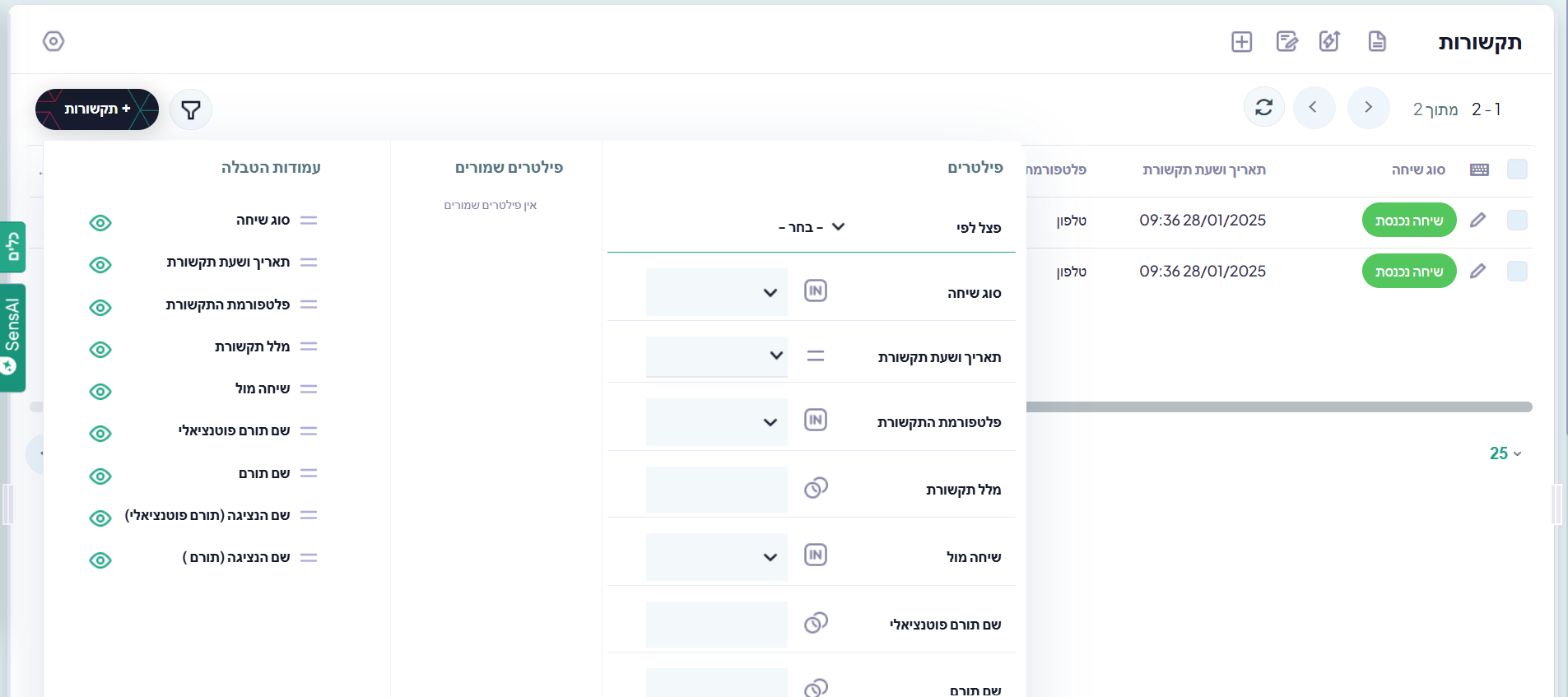Click the pencil edit icon on the first row

tap(1477, 220)
